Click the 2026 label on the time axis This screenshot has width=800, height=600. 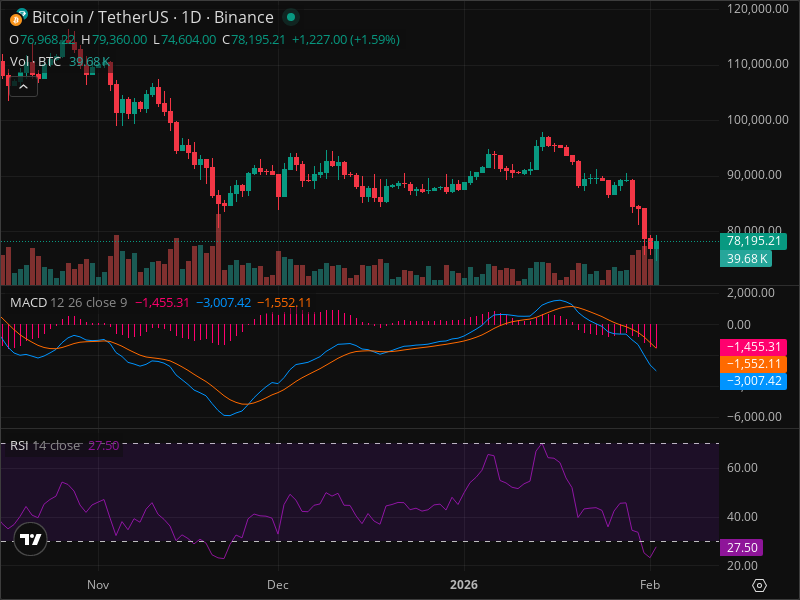pos(464,585)
